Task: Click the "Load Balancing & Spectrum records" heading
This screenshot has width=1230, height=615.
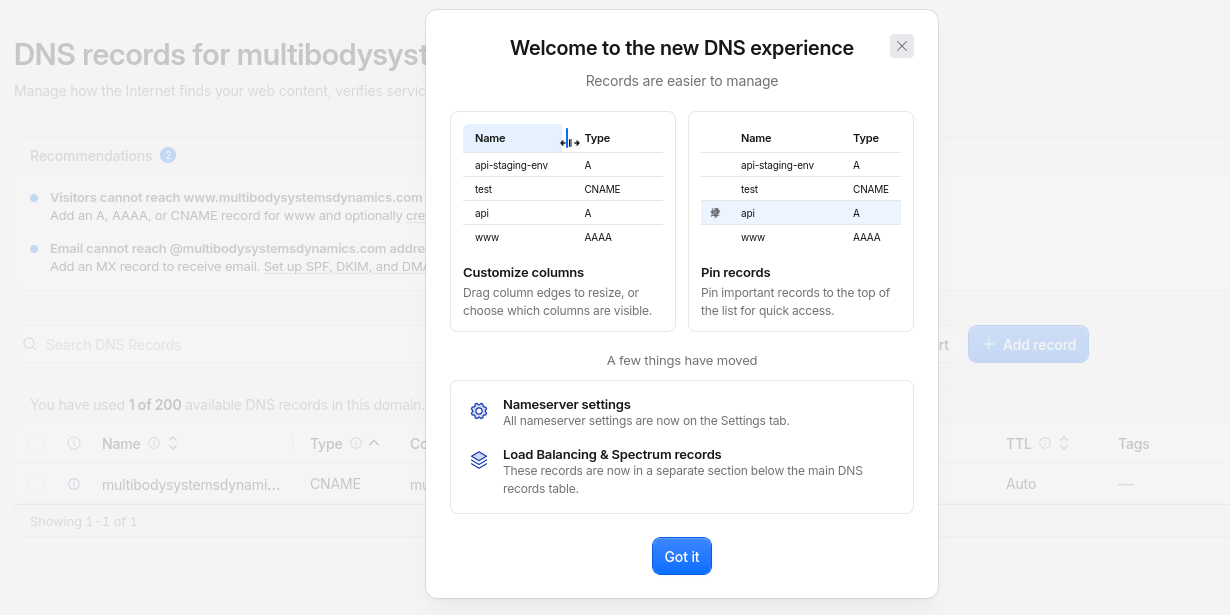Action: (612, 455)
